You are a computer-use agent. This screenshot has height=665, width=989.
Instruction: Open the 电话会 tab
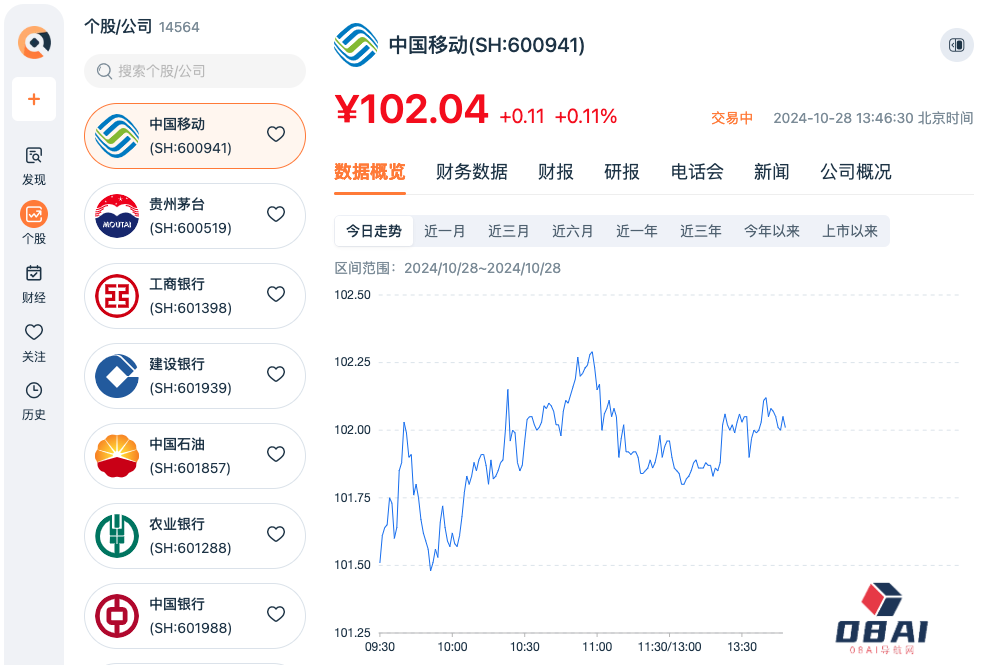tap(697, 172)
